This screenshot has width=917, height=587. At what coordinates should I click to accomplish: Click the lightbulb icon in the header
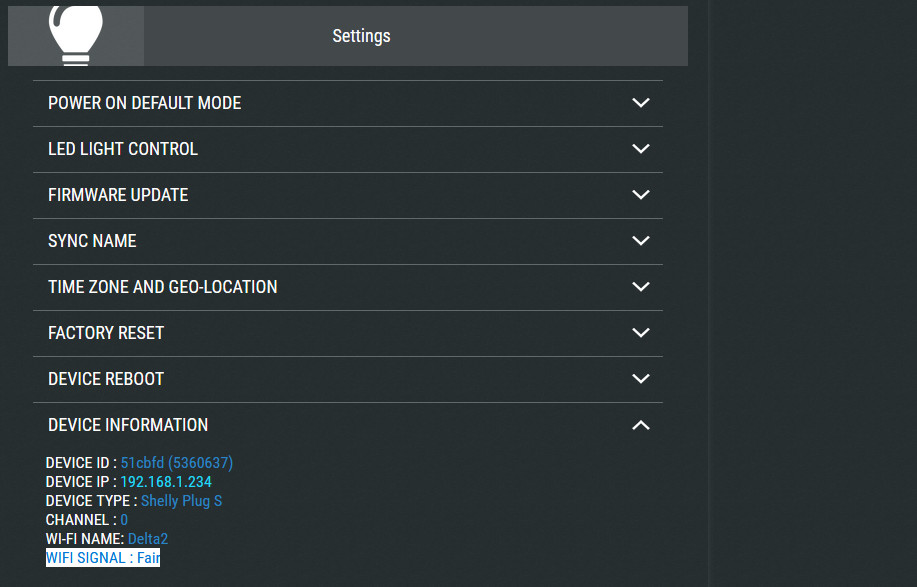click(76, 36)
